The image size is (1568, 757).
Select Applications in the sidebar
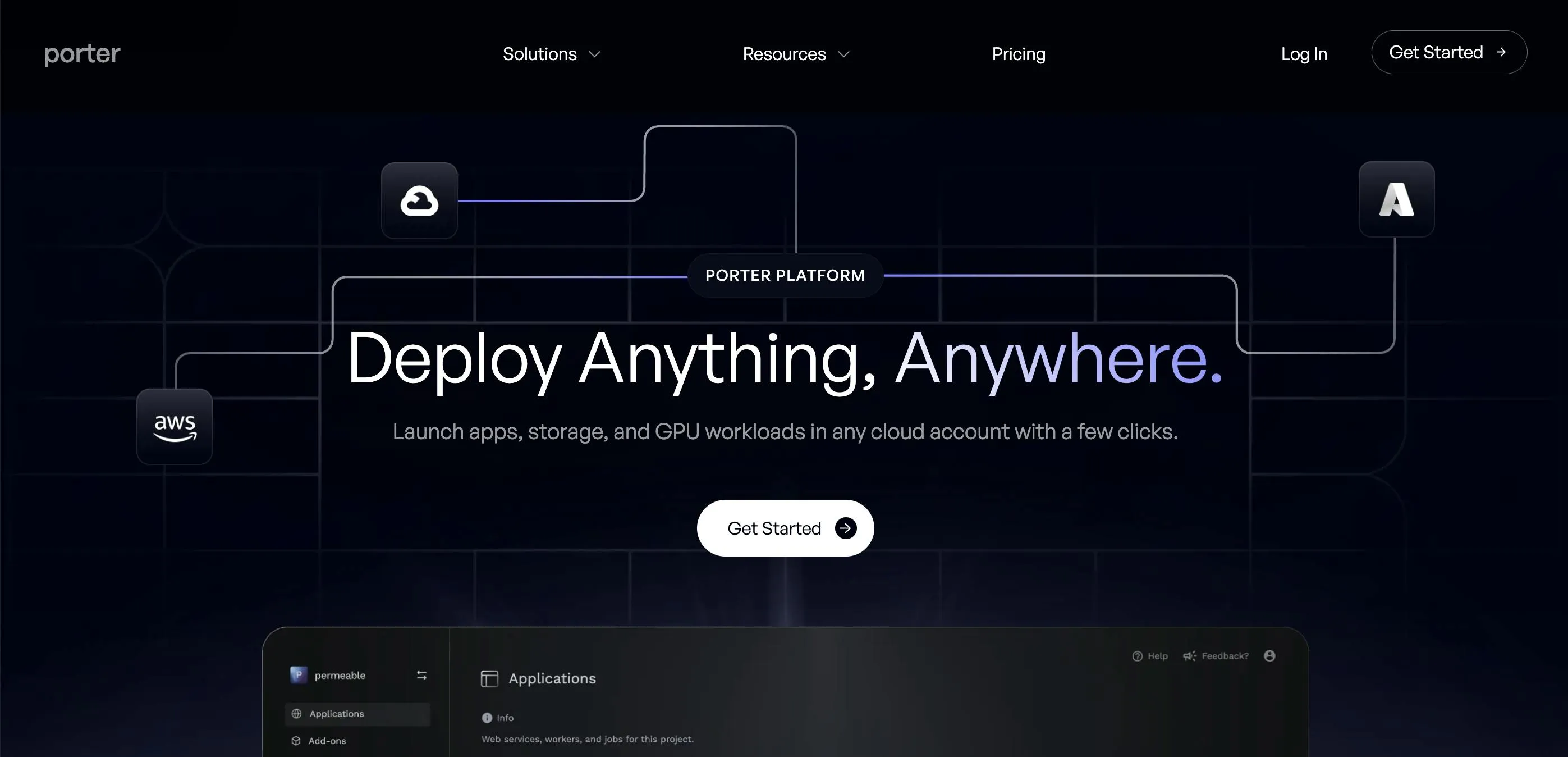click(x=336, y=714)
